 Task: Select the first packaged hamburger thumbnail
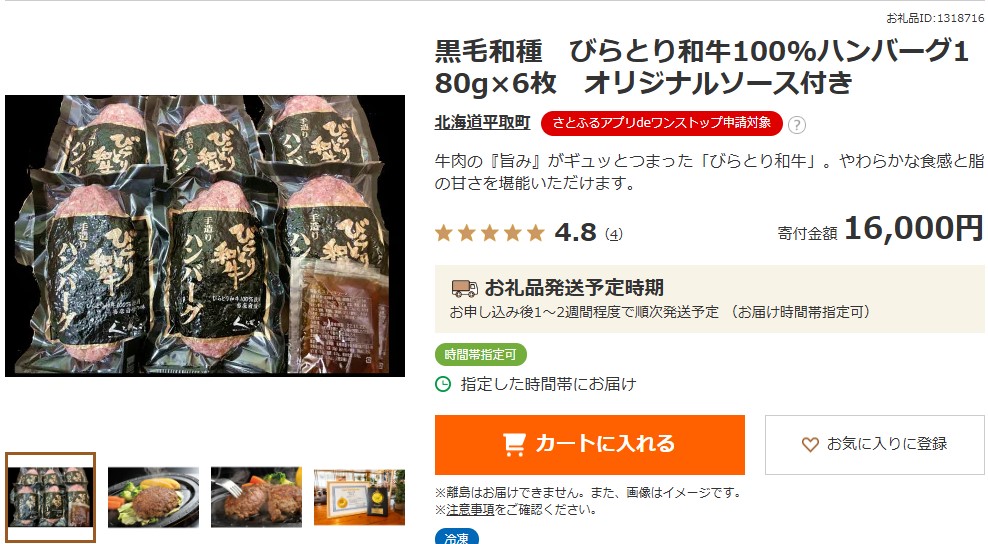click(50, 497)
